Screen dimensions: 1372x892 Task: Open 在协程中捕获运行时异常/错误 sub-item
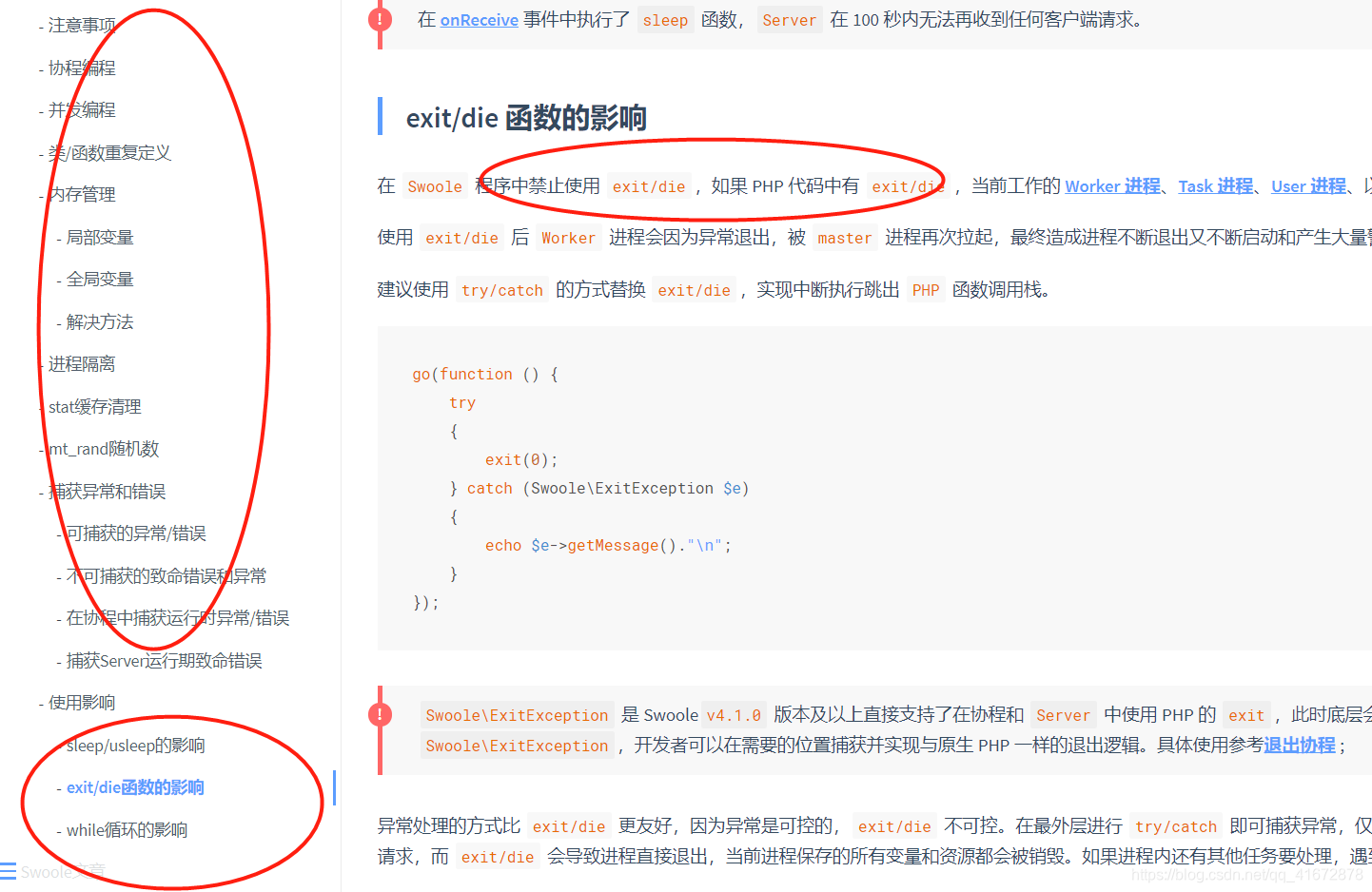pyautogui.click(x=178, y=618)
